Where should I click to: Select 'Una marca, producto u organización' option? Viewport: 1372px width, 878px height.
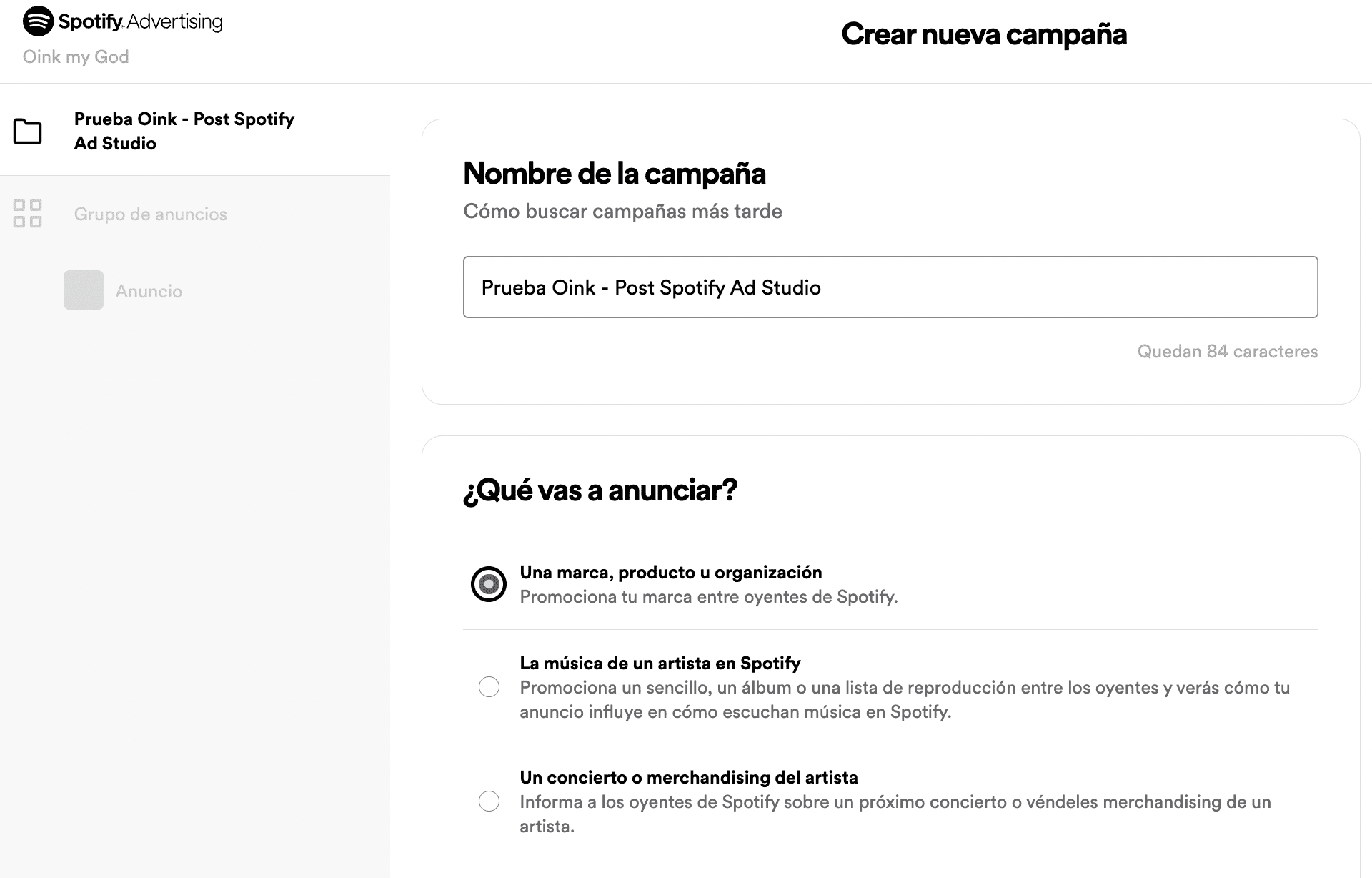pyautogui.click(x=489, y=583)
